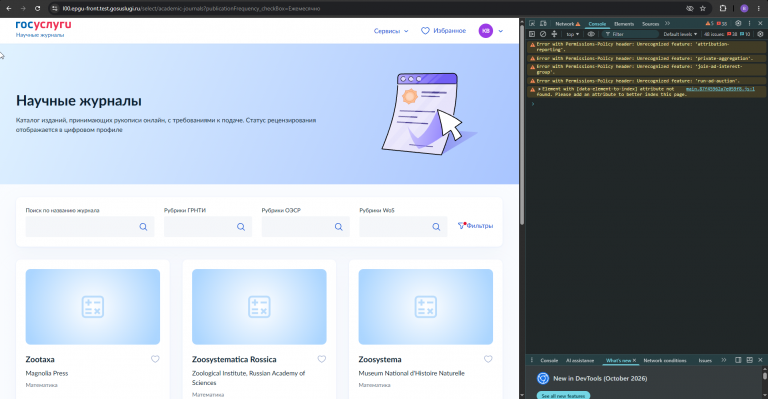Switch to DevTools Console tab
Screen dimensions: 768x399
597,23
